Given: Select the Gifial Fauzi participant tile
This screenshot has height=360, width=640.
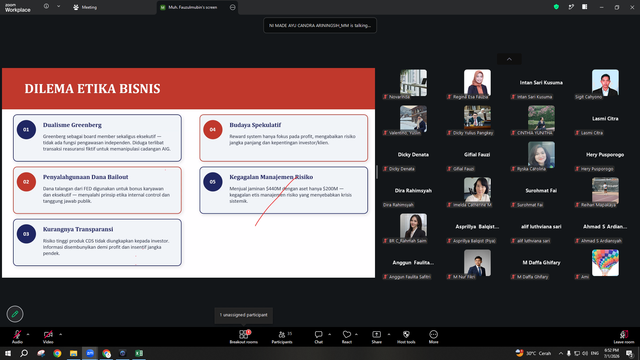Looking at the screenshot, I should [x=477, y=156].
